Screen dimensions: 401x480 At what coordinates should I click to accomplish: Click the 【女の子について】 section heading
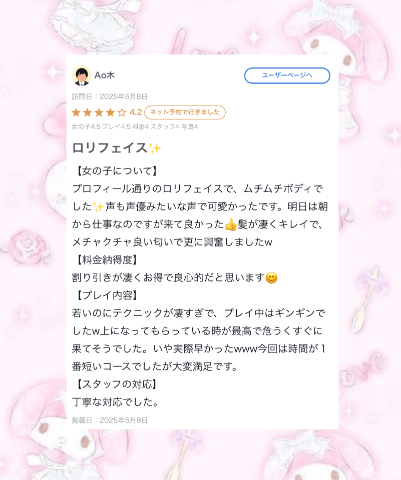click(x=116, y=171)
